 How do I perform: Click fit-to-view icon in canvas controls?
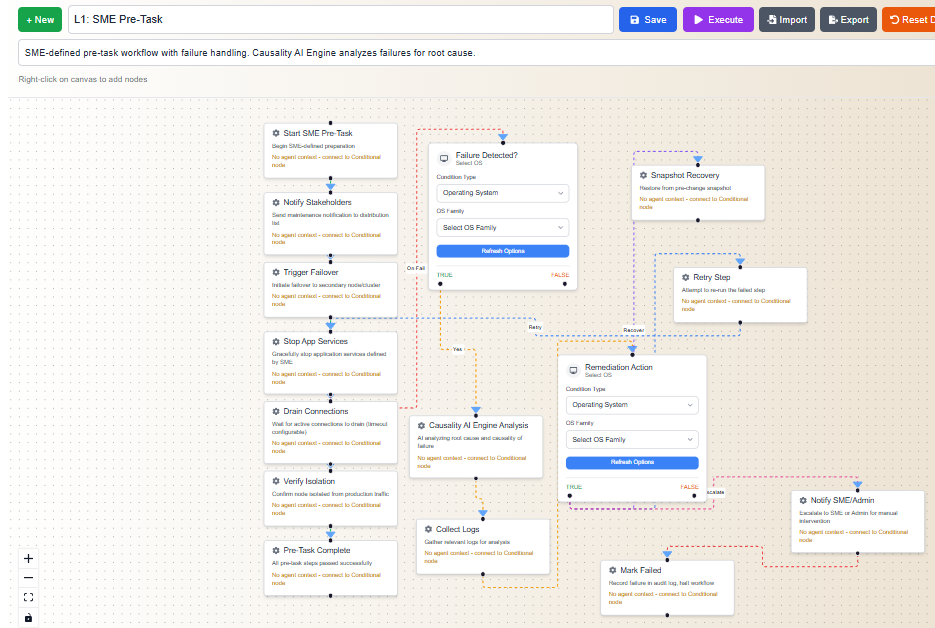click(x=28, y=597)
